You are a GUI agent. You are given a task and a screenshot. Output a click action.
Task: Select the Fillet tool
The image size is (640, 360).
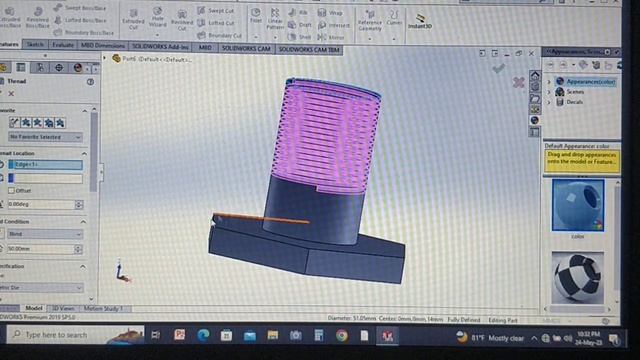coord(256,15)
